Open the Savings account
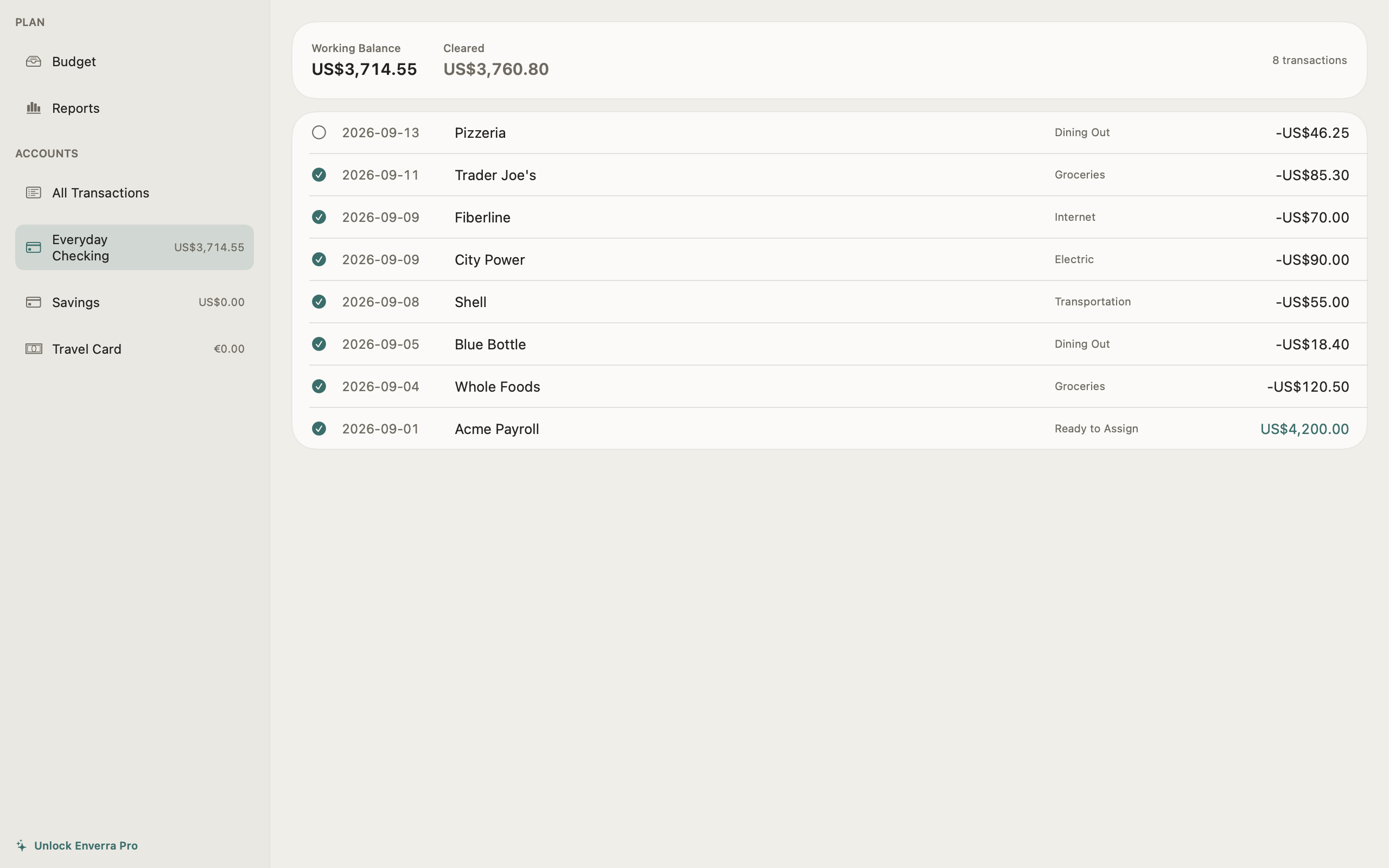 [x=135, y=302]
